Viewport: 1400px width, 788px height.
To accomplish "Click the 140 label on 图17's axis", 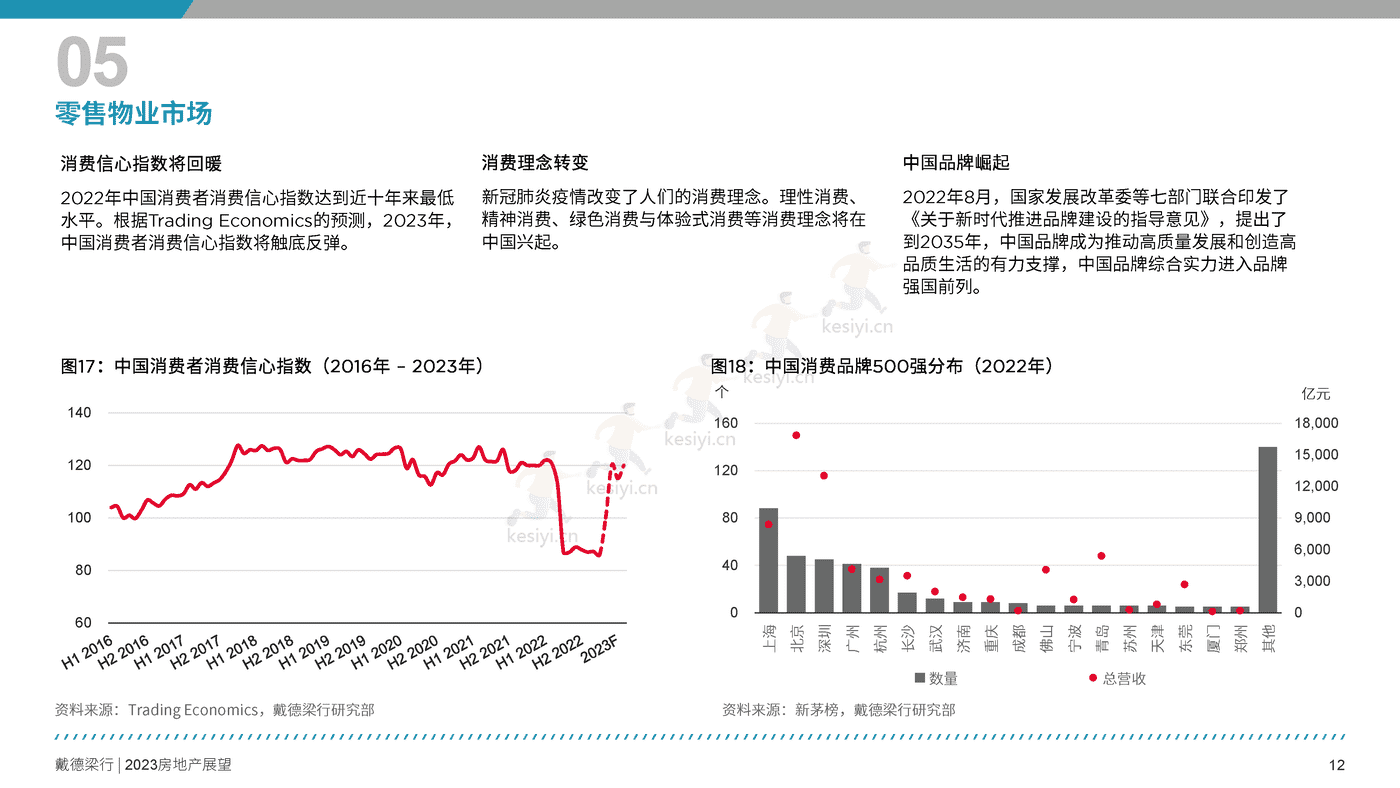I will (x=78, y=413).
